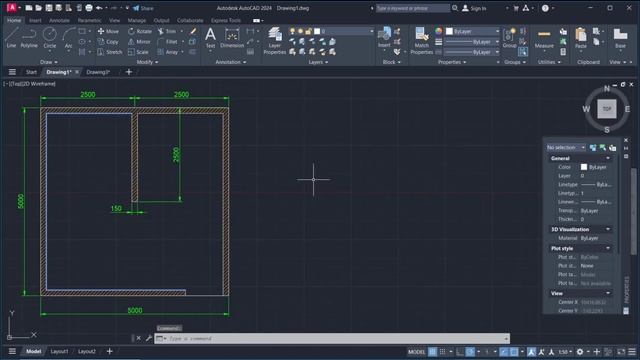Collapse the General section in Properties palette
The height and width of the screenshot is (360, 640).
point(608,158)
